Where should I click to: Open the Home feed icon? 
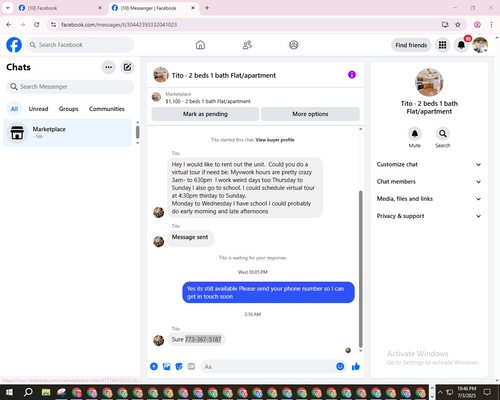coord(200,45)
